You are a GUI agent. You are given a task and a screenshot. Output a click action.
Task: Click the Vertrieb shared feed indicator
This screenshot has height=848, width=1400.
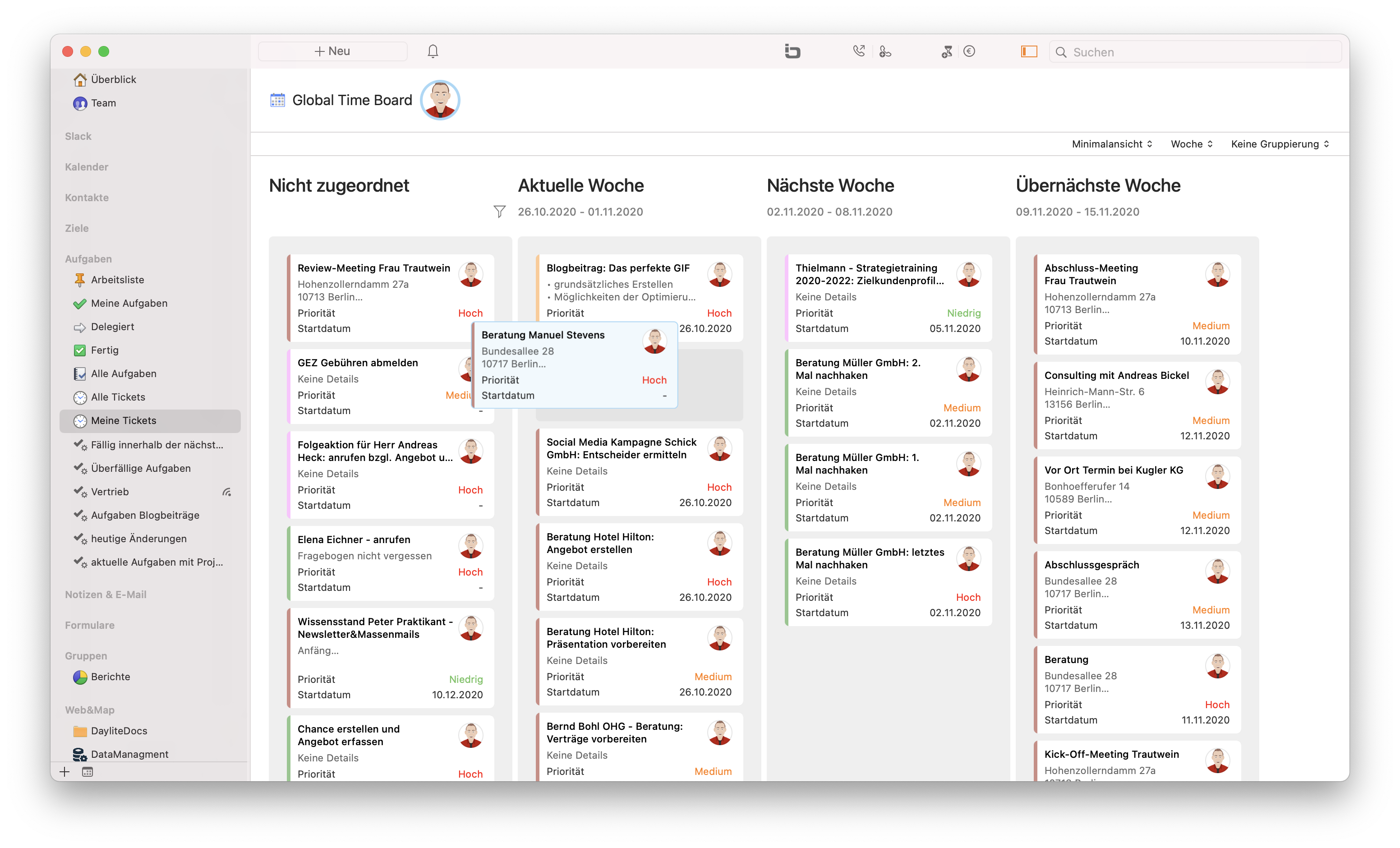pos(227,492)
